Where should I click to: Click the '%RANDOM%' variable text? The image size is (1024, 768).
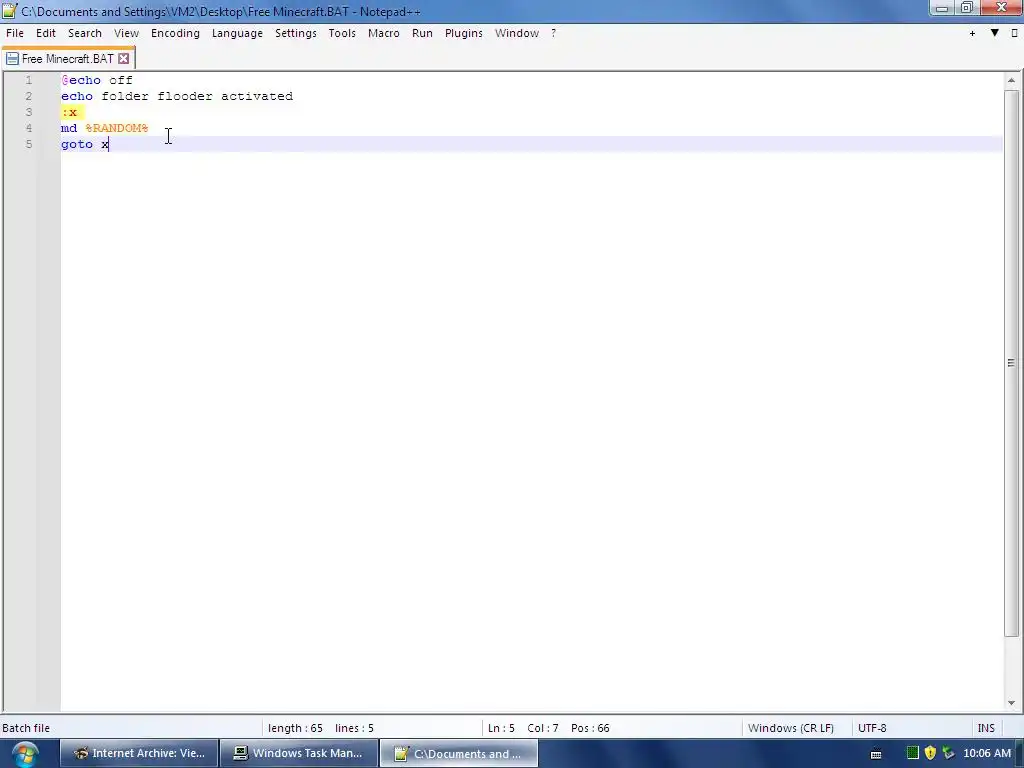[x=117, y=128]
